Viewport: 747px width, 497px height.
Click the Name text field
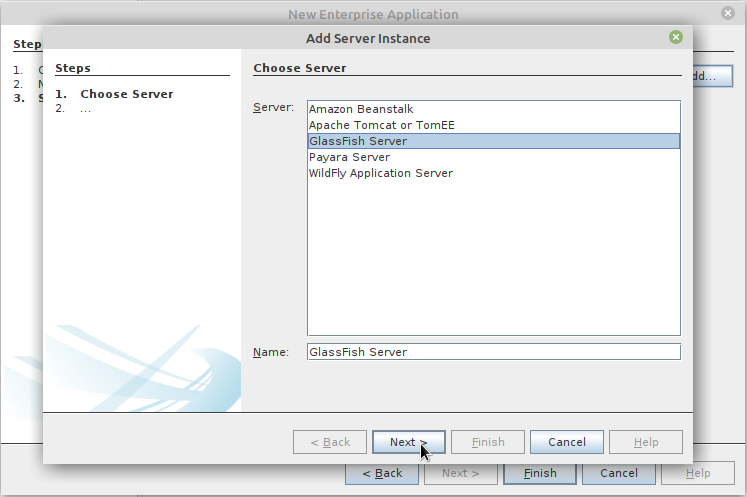[x=493, y=352]
